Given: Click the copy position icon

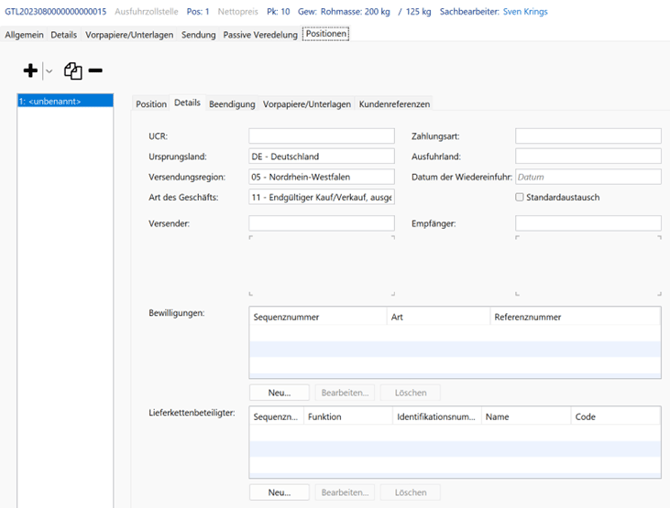Looking at the screenshot, I should [x=73, y=71].
